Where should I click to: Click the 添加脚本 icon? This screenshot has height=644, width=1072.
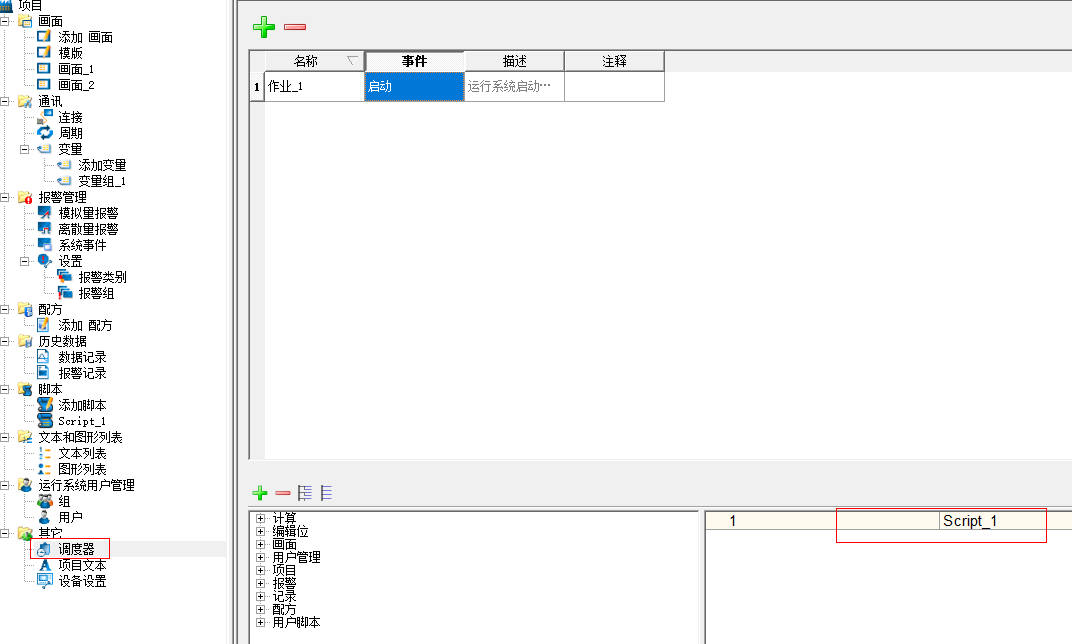[45, 405]
